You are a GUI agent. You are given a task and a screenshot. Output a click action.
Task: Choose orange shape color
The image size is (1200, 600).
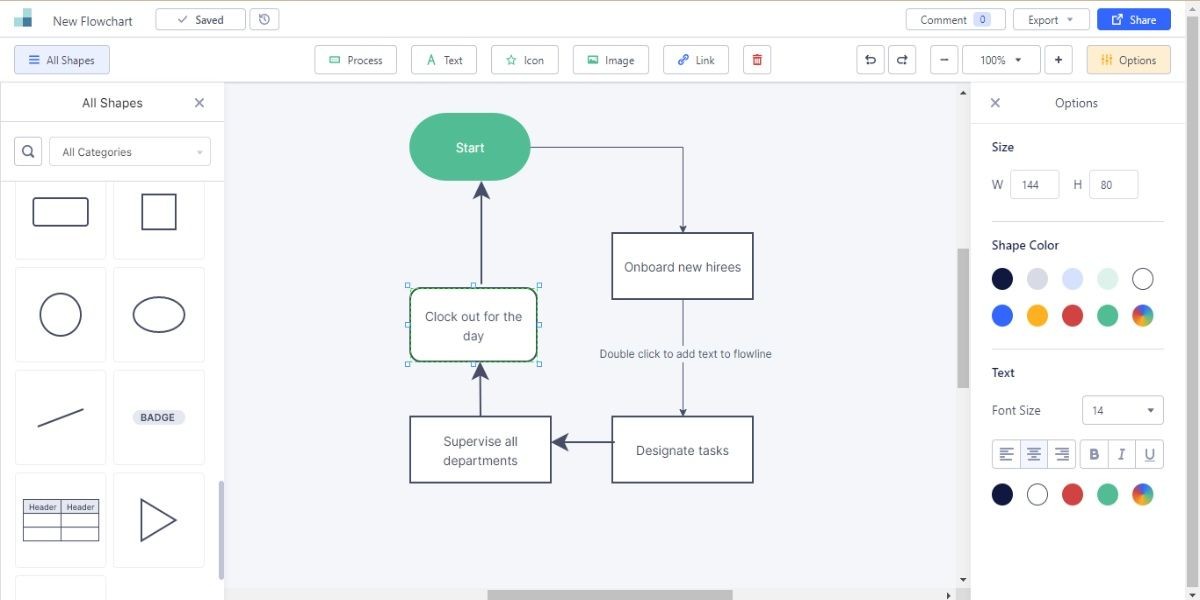coord(1037,316)
